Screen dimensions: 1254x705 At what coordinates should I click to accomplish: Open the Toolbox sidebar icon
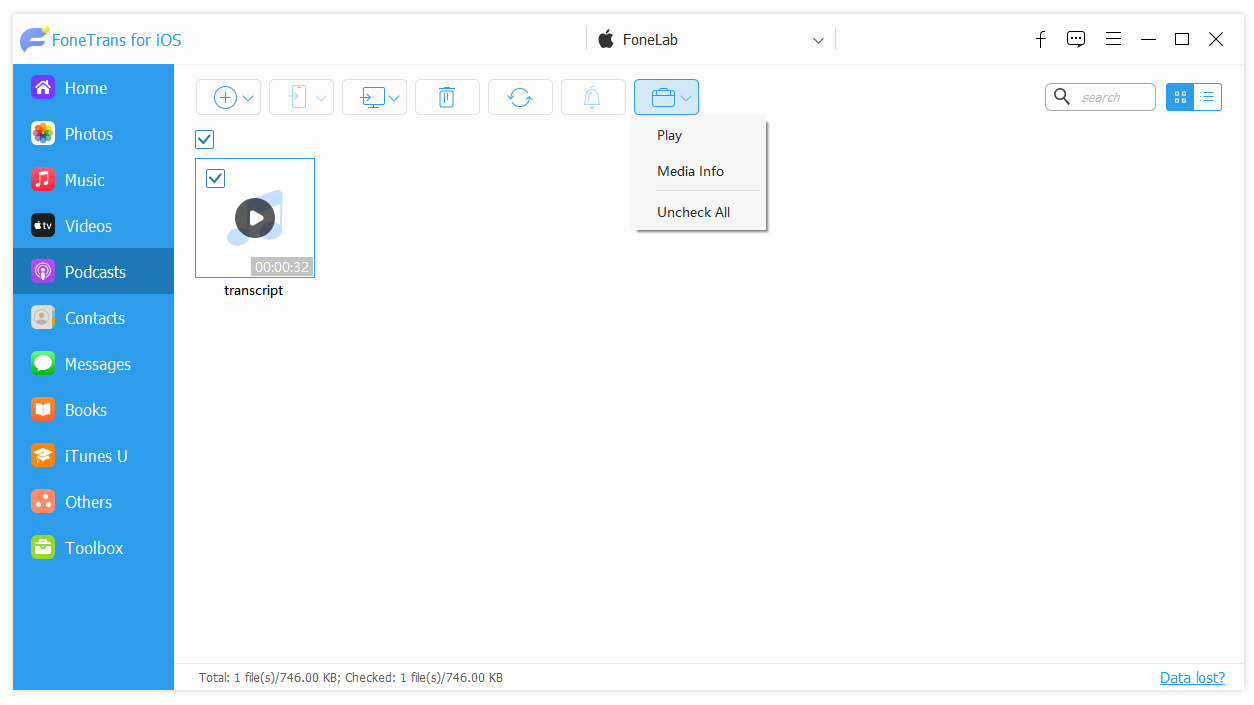click(43, 548)
